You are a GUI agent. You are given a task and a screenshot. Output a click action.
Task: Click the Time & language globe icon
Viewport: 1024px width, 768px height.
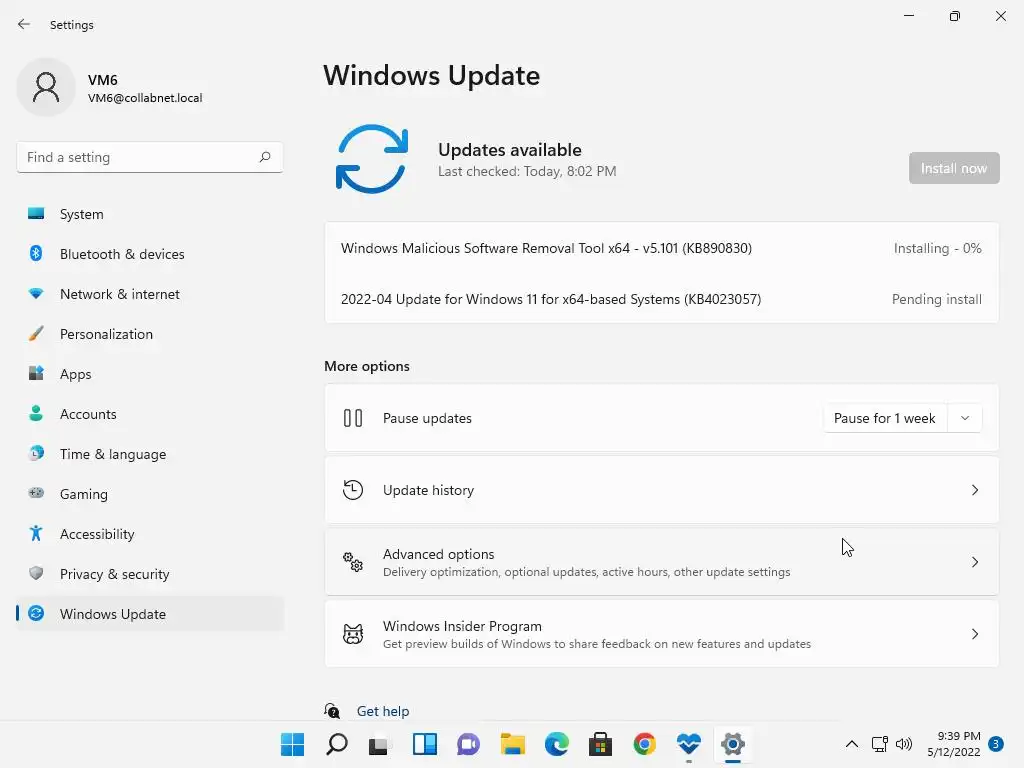pyautogui.click(x=36, y=453)
